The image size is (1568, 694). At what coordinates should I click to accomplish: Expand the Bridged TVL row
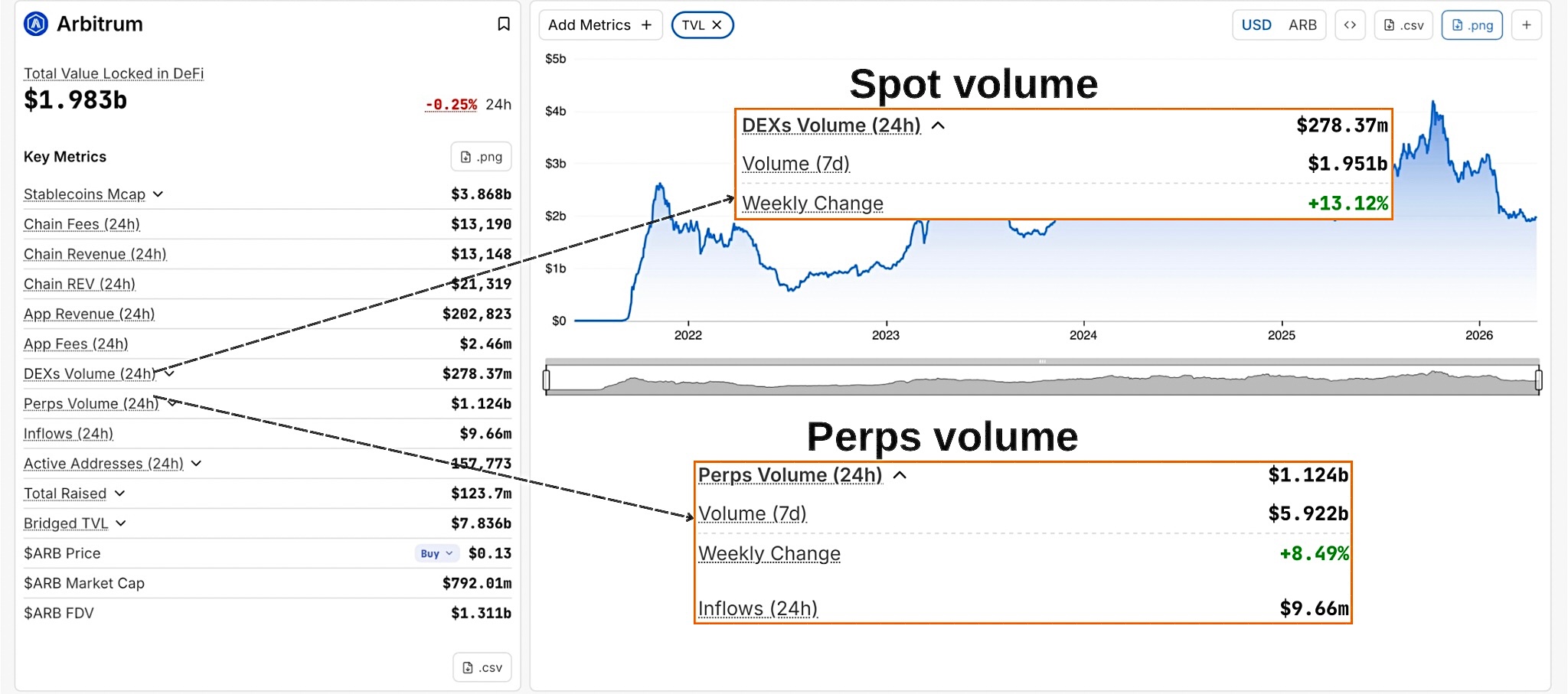(x=121, y=523)
